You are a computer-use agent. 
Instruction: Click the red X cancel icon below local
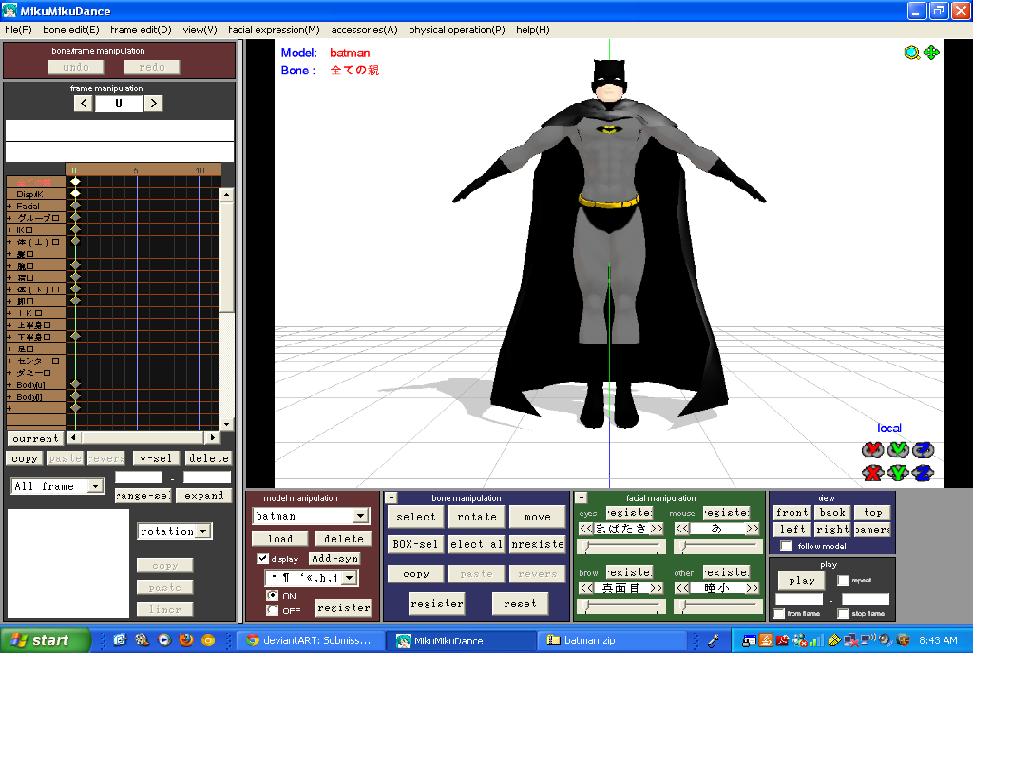point(871,472)
